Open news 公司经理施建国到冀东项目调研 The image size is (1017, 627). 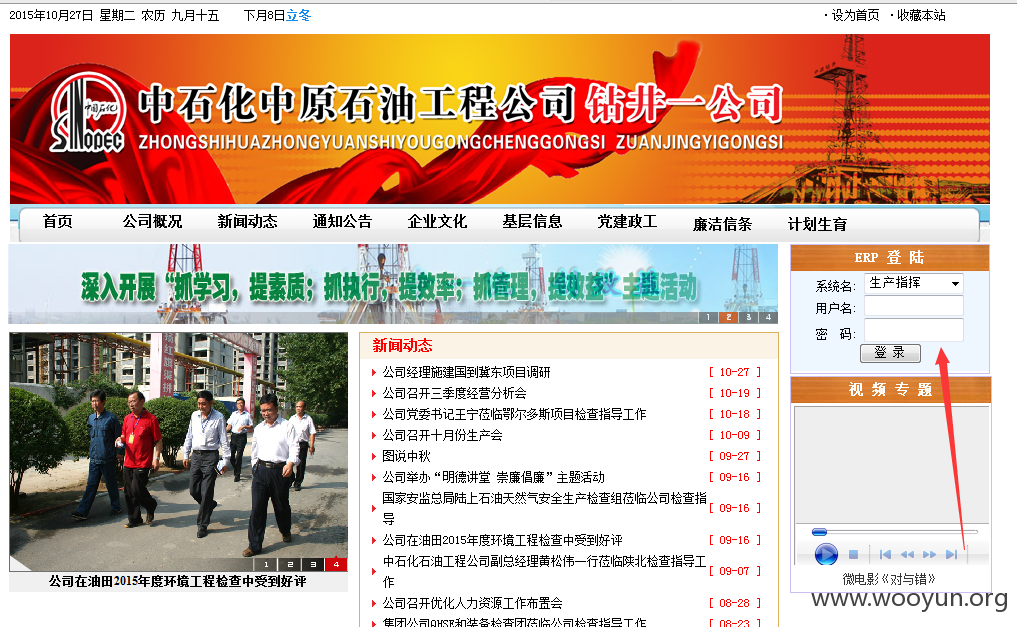[466, 372]
